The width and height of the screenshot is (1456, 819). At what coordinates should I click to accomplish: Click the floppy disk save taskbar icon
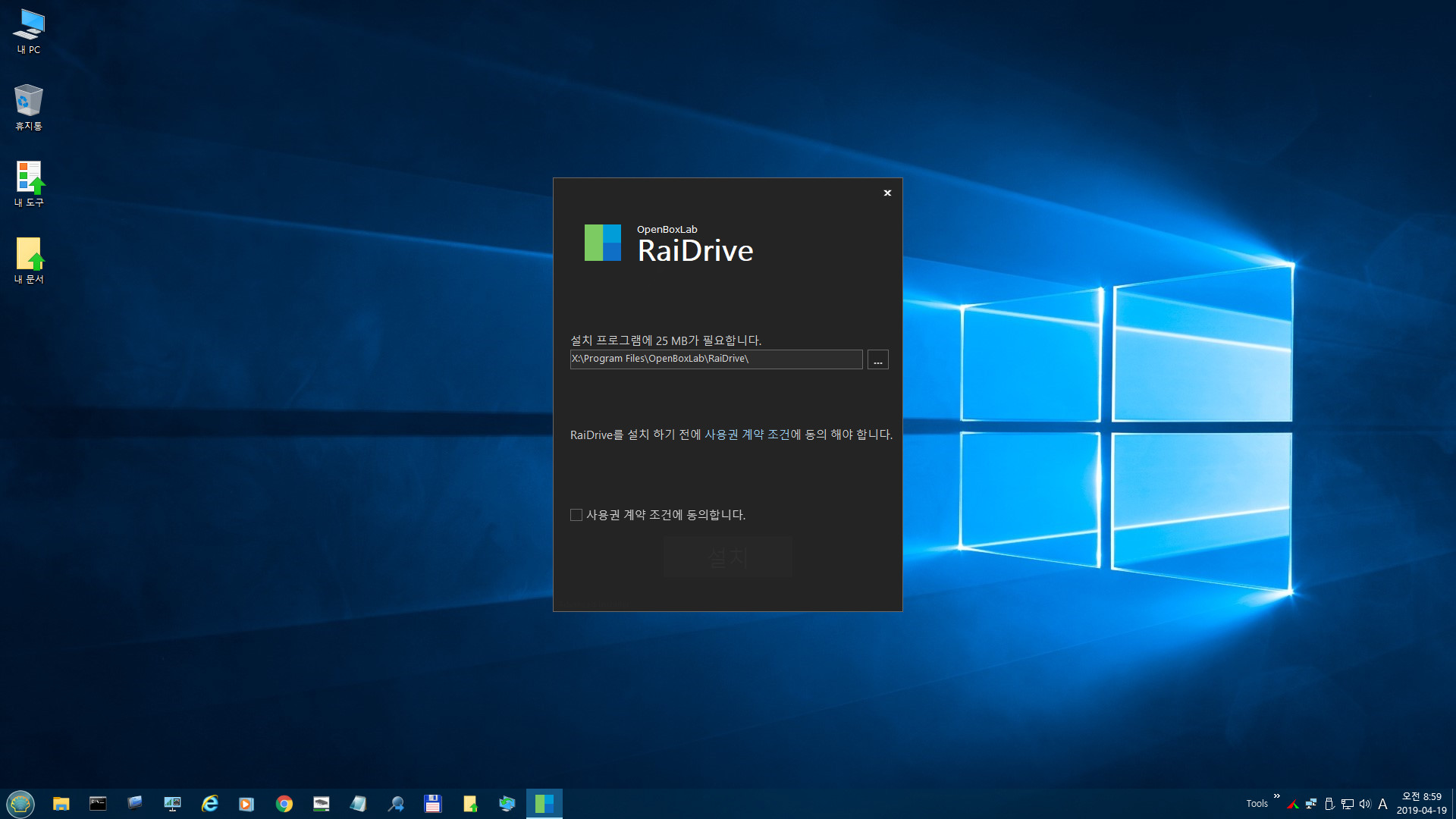(433, 804)
